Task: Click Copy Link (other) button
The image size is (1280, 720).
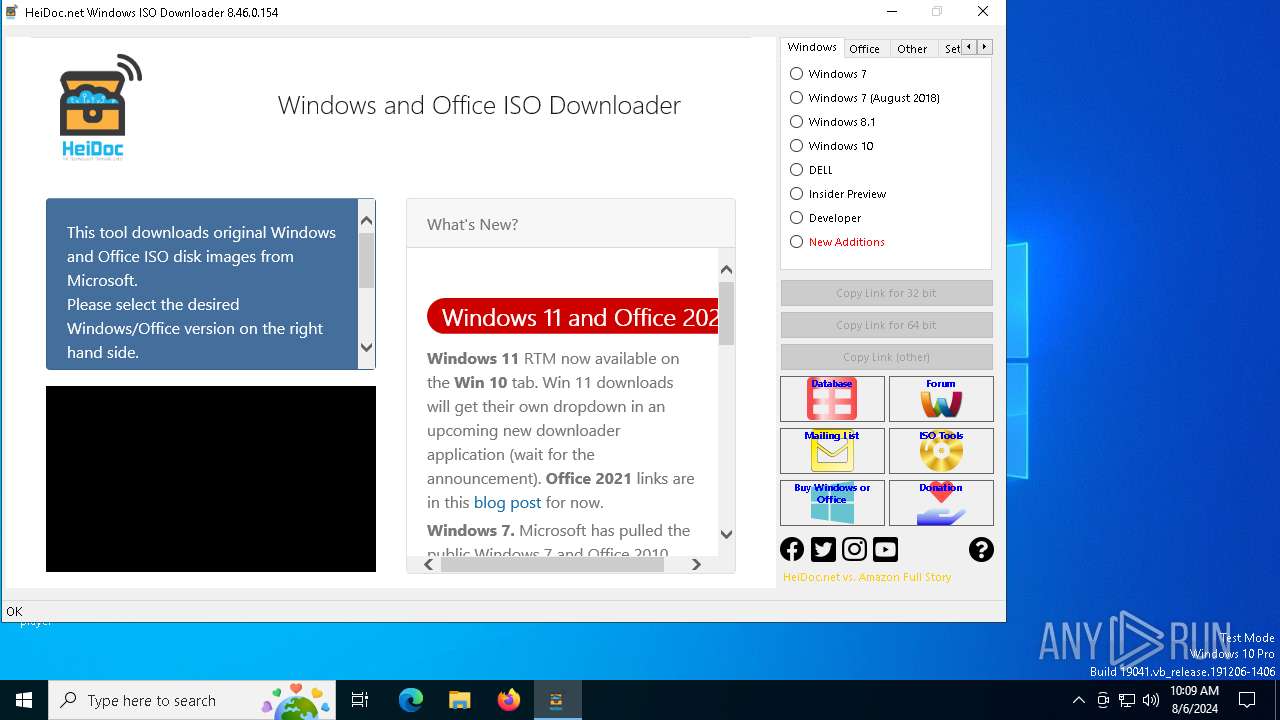Action: pyautogui.click(x=886, y=357)
